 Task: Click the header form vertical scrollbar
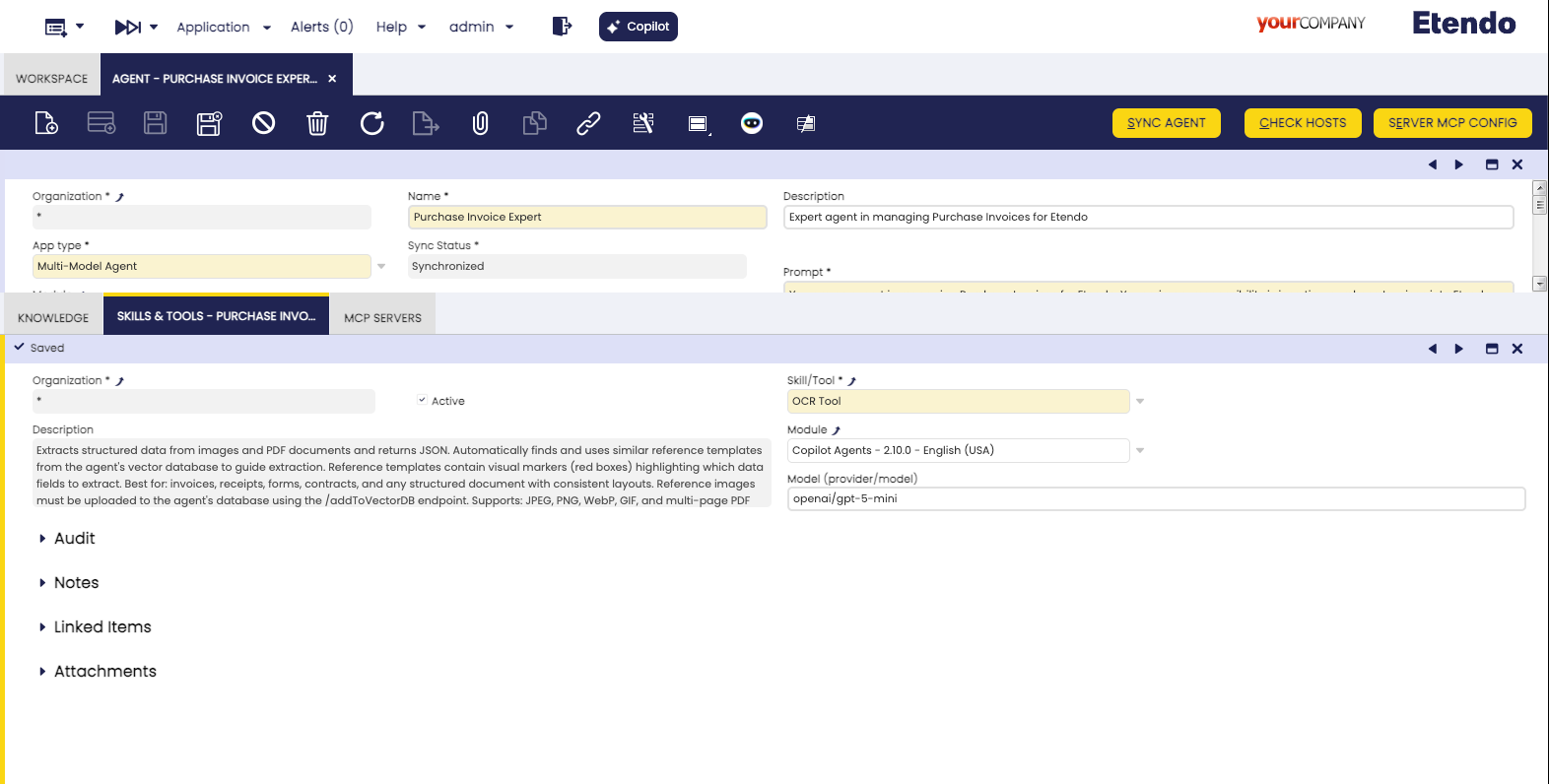pos(1539,235)
